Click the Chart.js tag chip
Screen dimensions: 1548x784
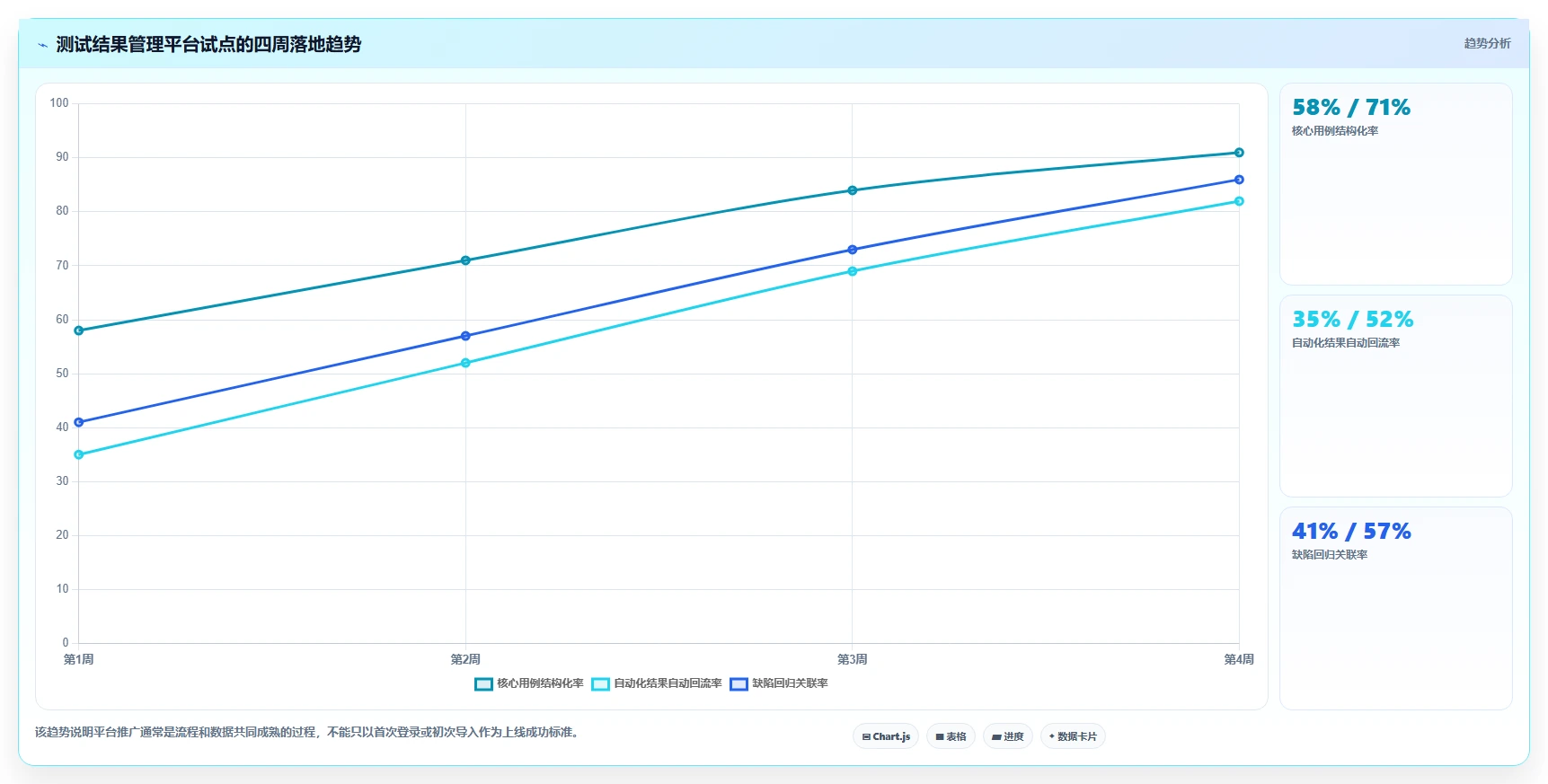(x=886, y=736)
